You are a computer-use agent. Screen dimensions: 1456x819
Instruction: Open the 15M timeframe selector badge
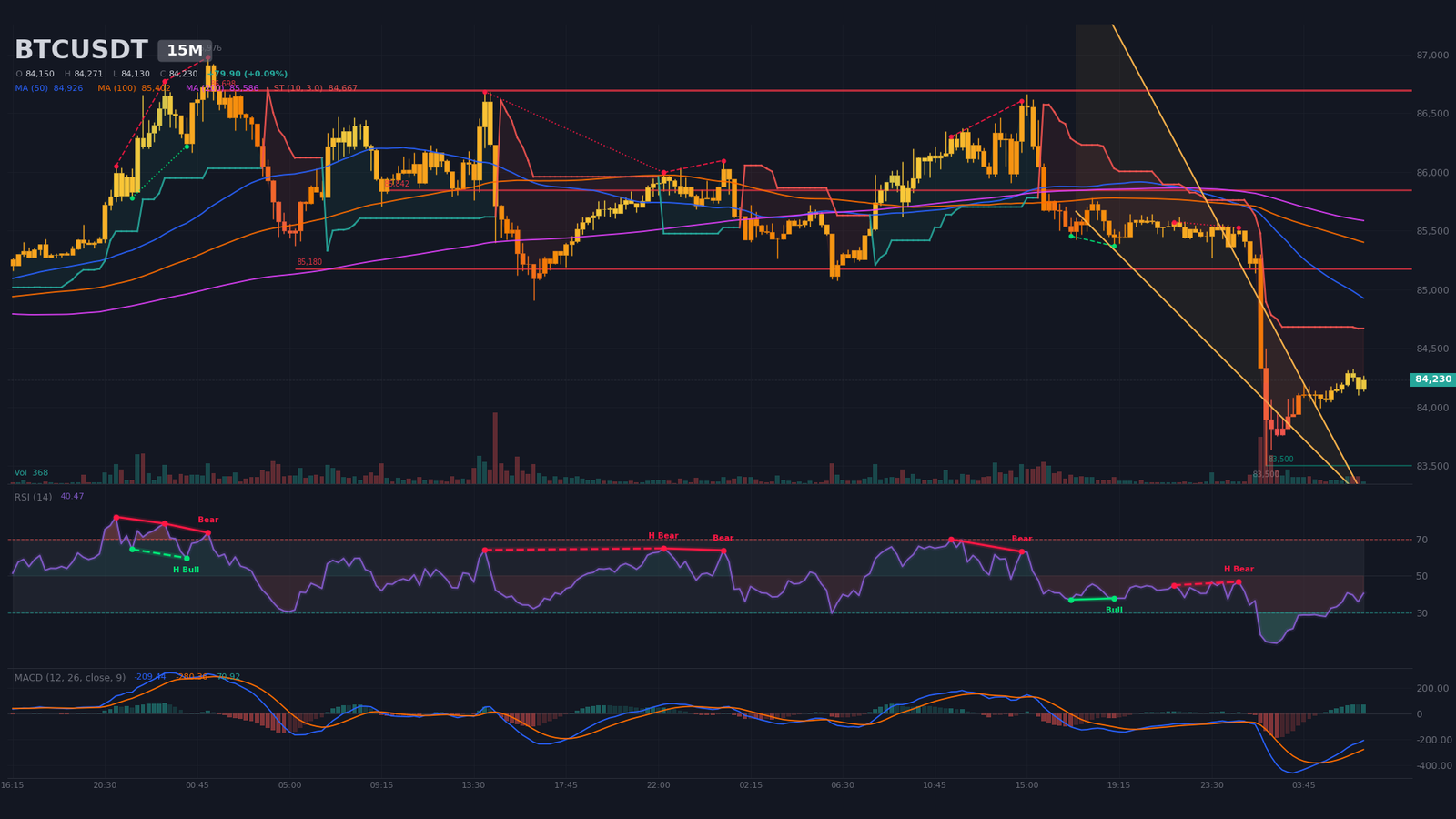(185, 51)
